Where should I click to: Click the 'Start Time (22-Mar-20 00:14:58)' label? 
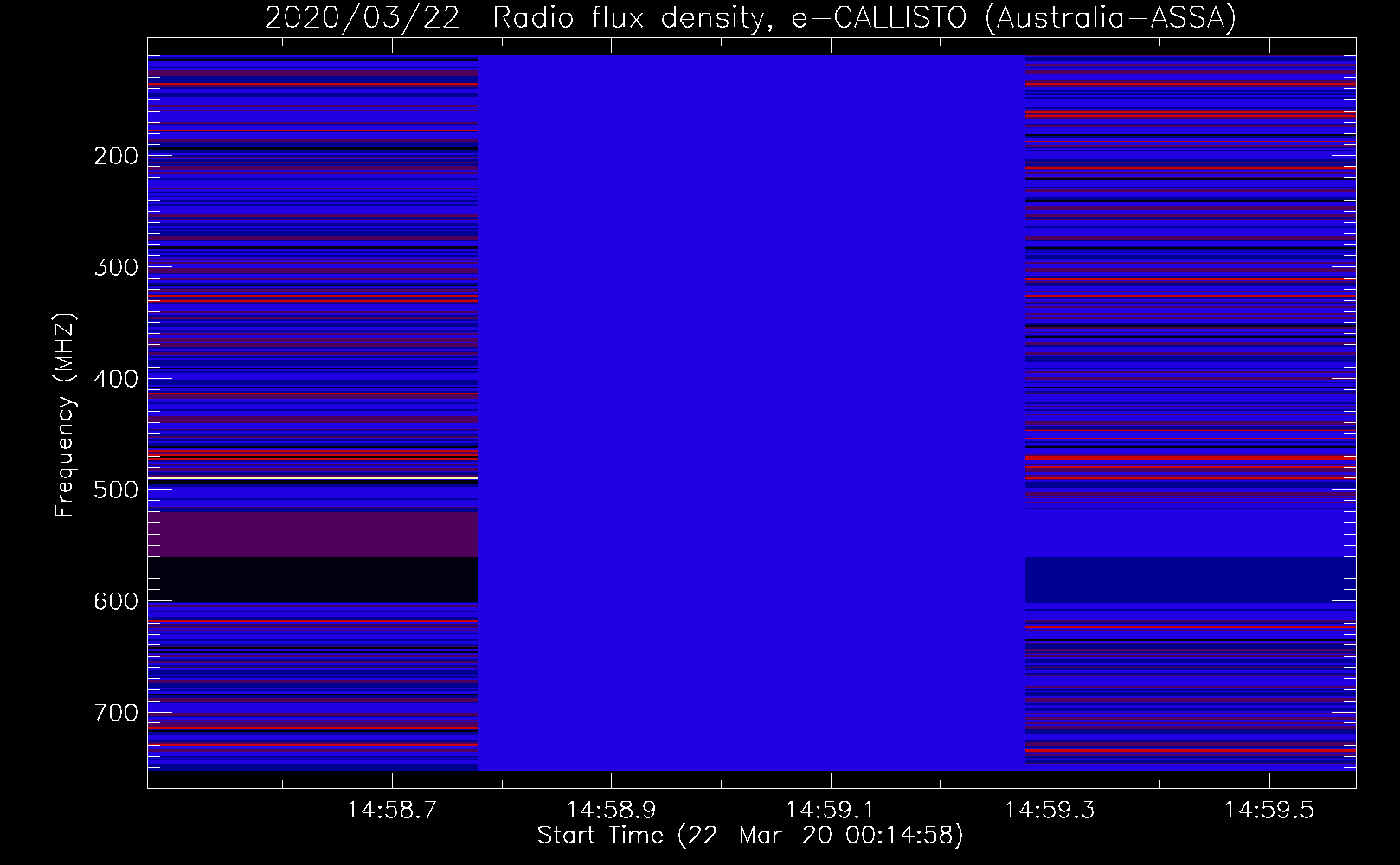click(x=750, y=836)
